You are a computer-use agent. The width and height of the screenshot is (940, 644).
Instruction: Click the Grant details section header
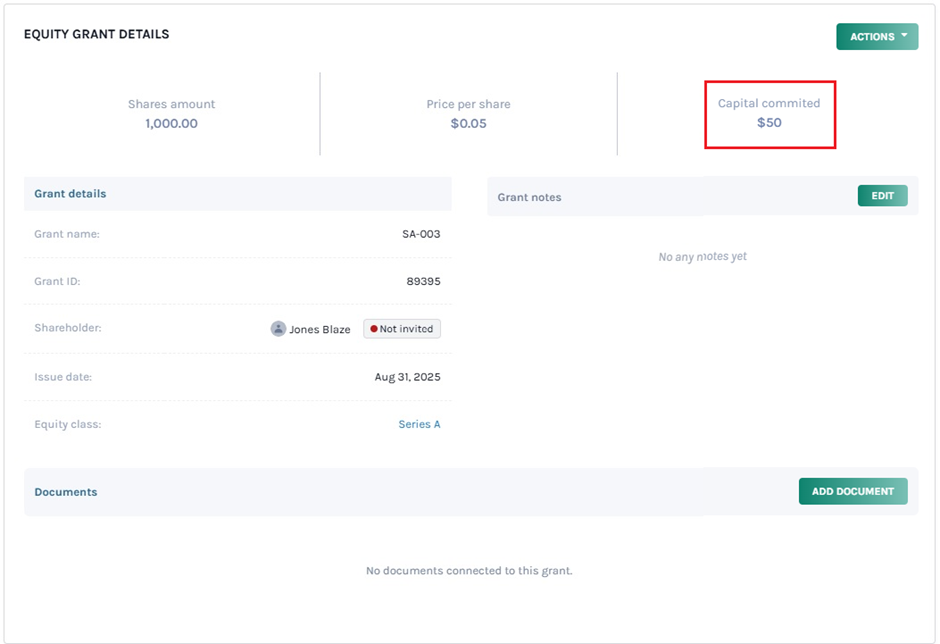tap(70, 194)
